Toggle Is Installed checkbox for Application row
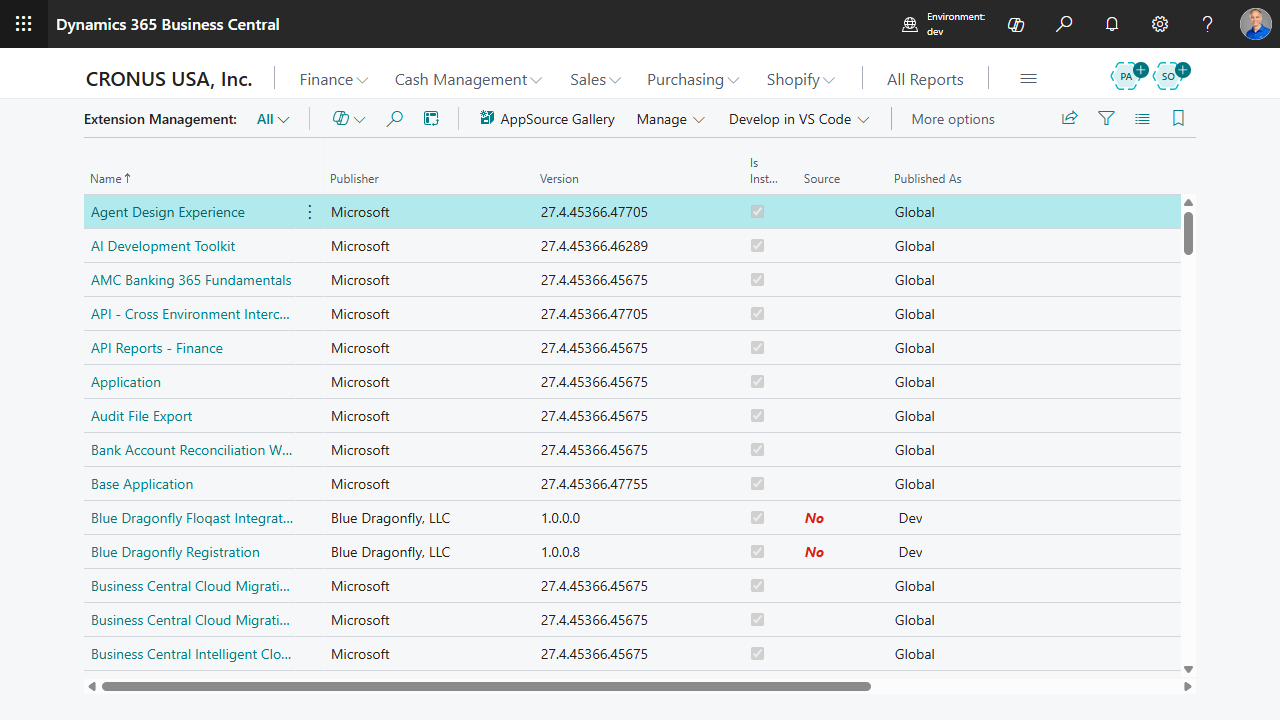Image resolution: width=1280 pixels, height=720 pixels. pos(757,382)
